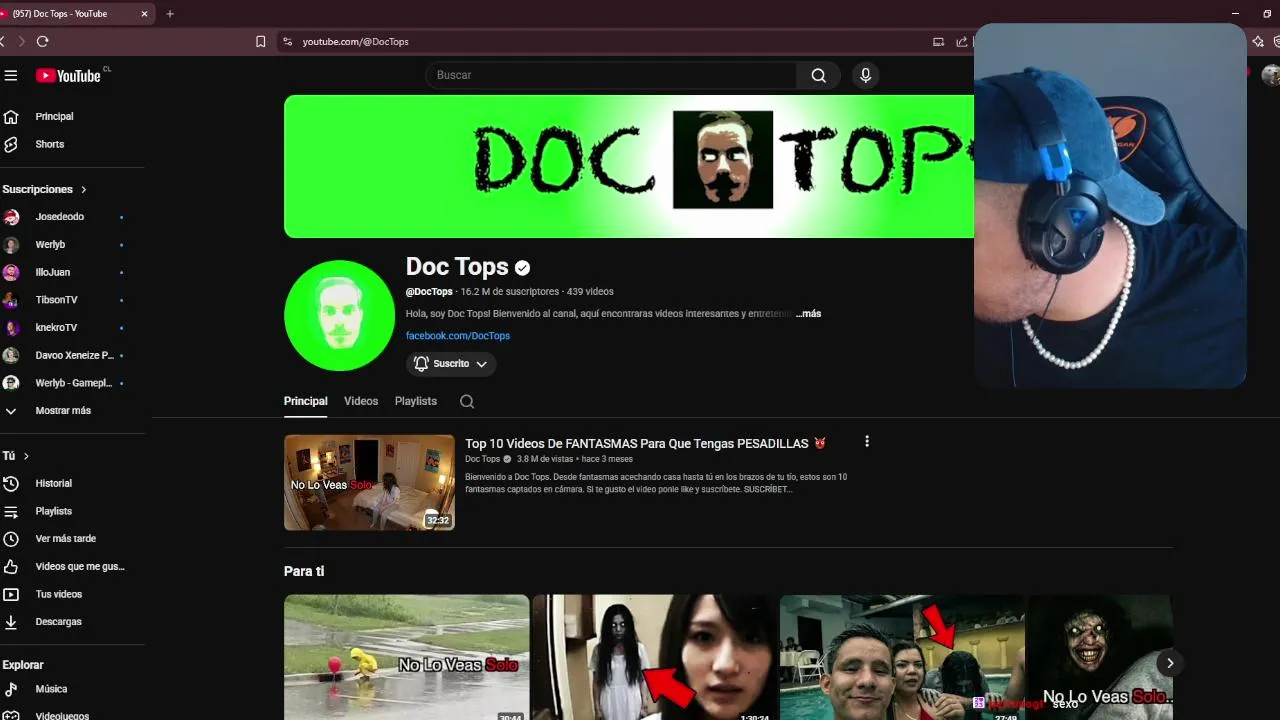Open browser screen cast icon
Image resolution: width=1280 pixels, height=720 pixels.
tap(938, 42)
